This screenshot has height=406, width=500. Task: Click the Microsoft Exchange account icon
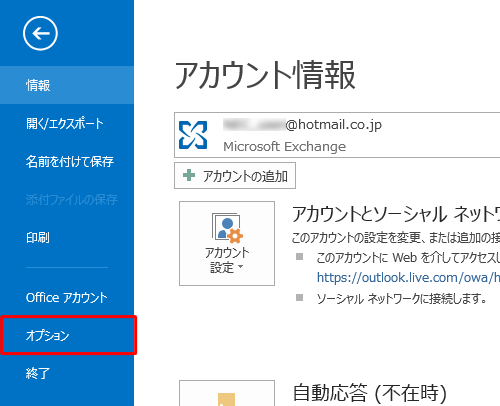click(x=193, y=135)
